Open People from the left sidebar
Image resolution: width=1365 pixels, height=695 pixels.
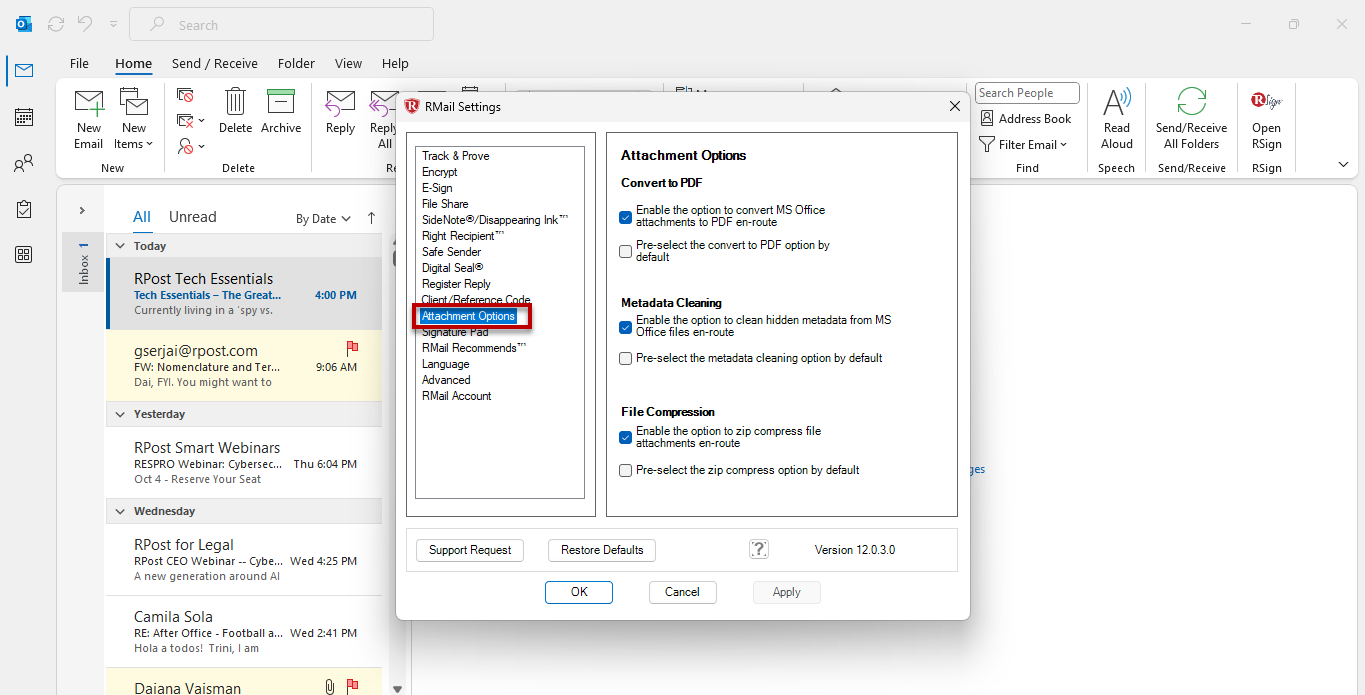point(23,163)
